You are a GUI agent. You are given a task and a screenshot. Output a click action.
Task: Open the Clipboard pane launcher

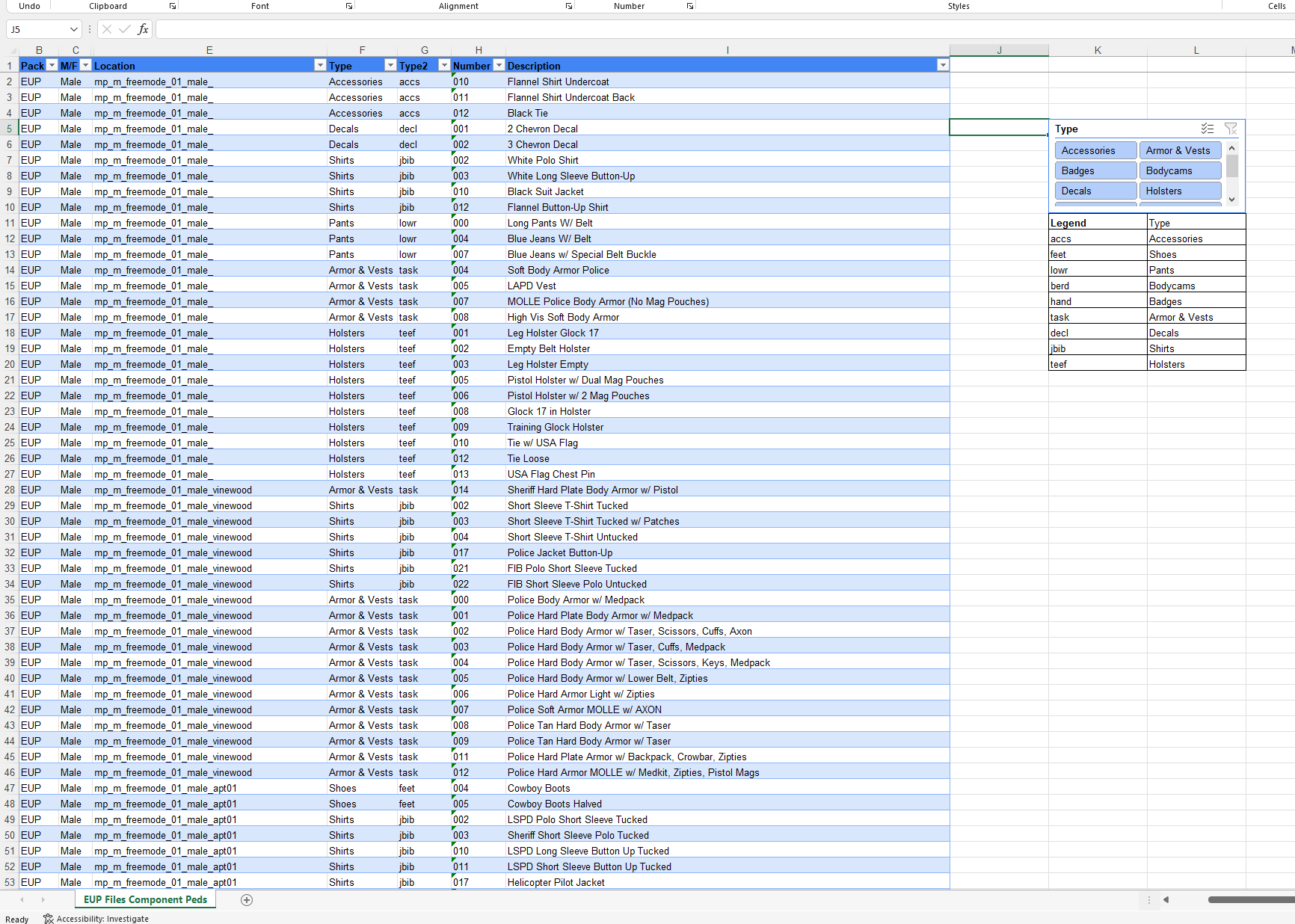click(173, 6)
